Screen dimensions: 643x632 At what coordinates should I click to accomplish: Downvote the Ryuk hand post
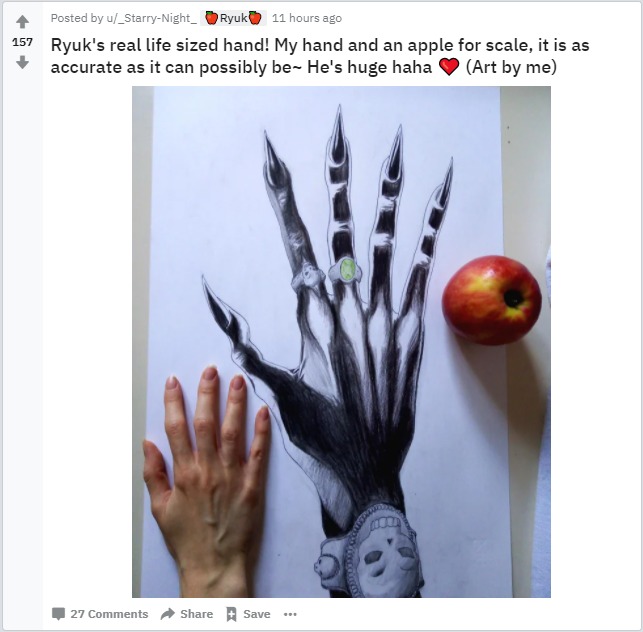pos(22,62)
